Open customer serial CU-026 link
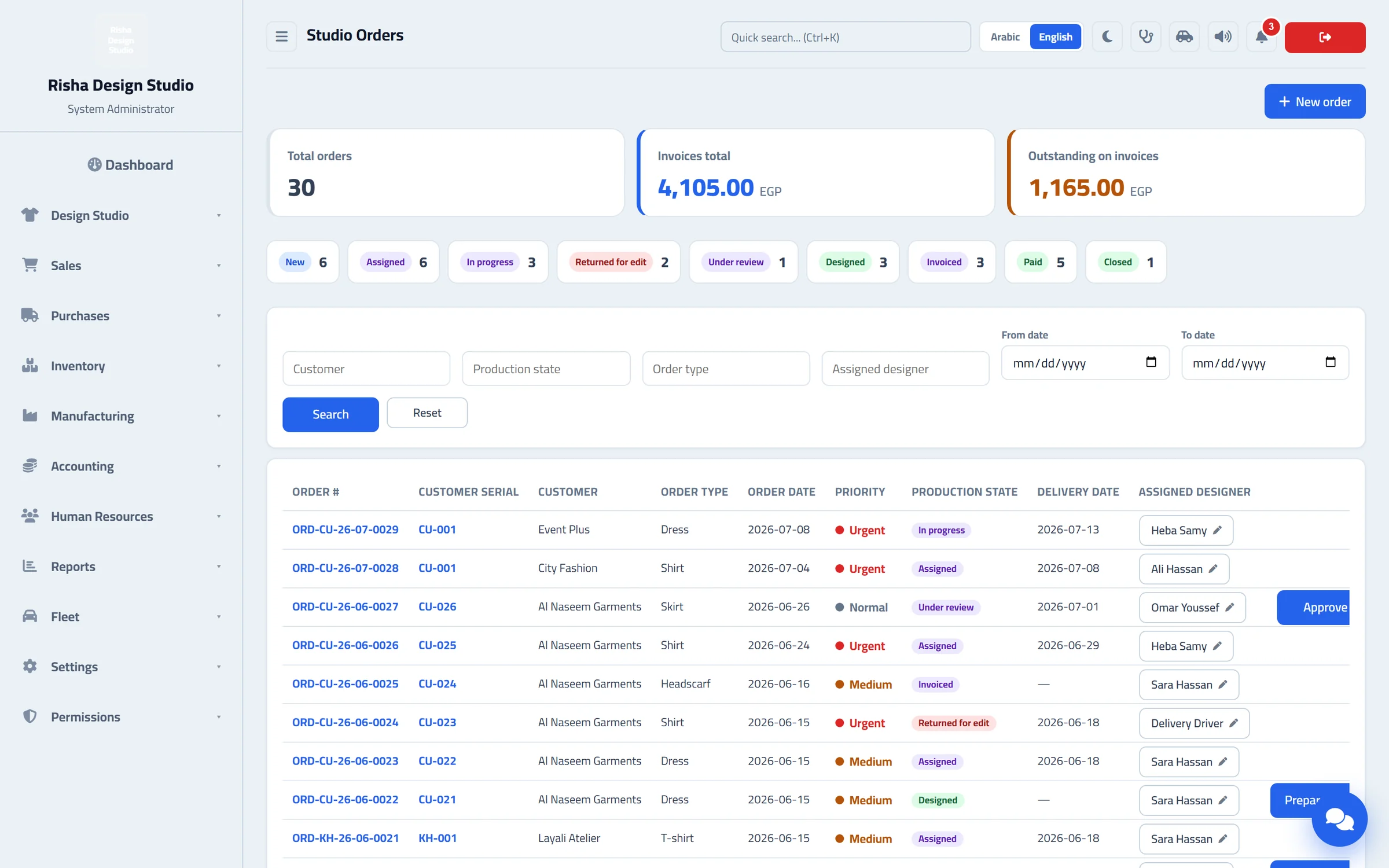 click(x=437, y=607)
